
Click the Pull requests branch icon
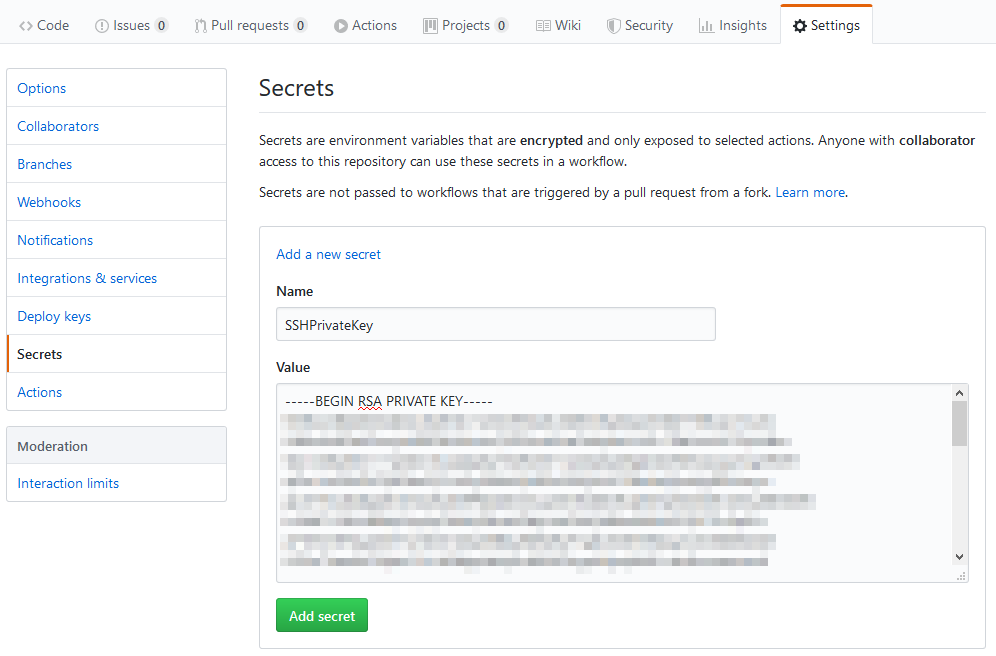200,26
